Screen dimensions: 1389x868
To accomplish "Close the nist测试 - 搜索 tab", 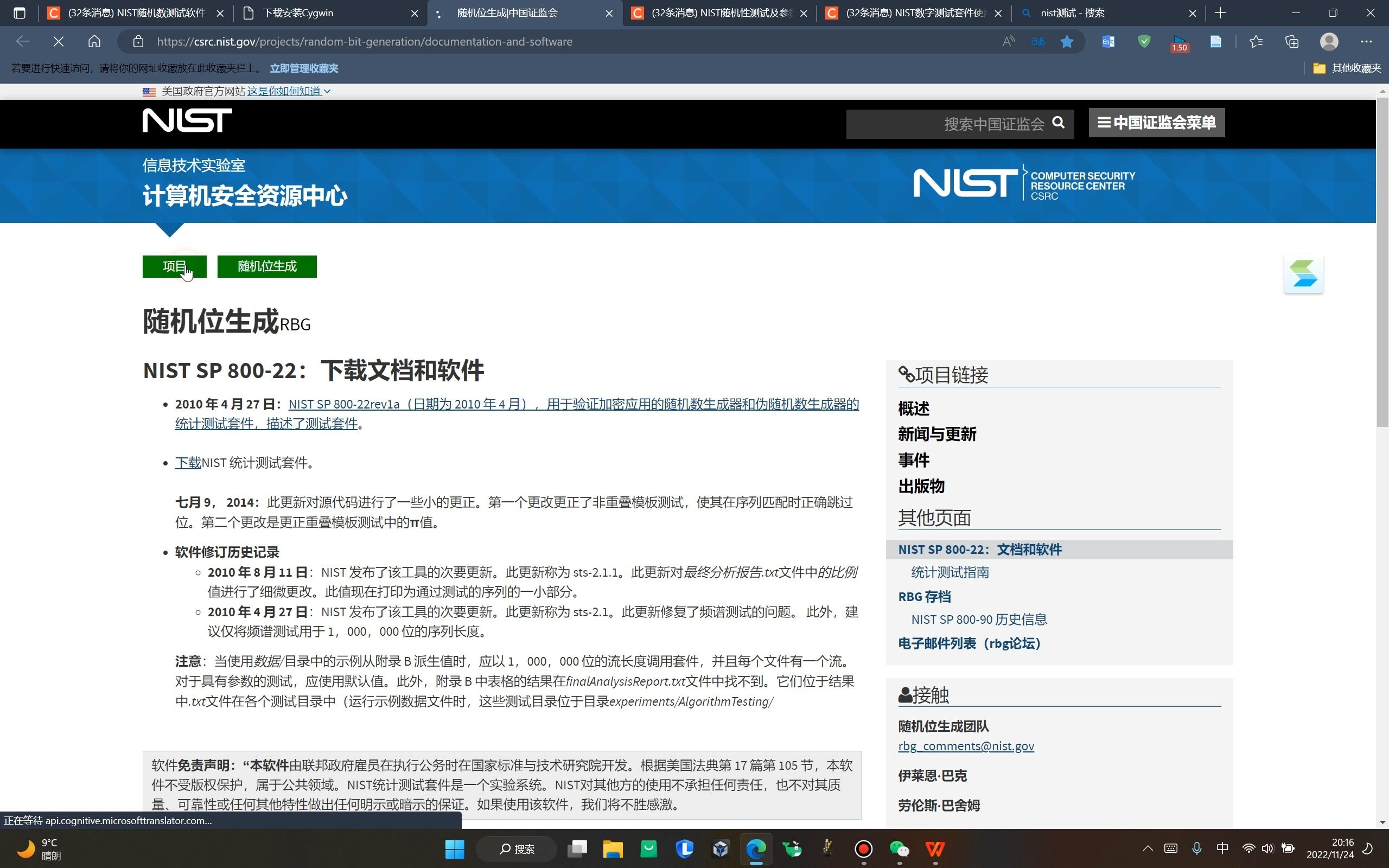I will (x=1192, y=12).
